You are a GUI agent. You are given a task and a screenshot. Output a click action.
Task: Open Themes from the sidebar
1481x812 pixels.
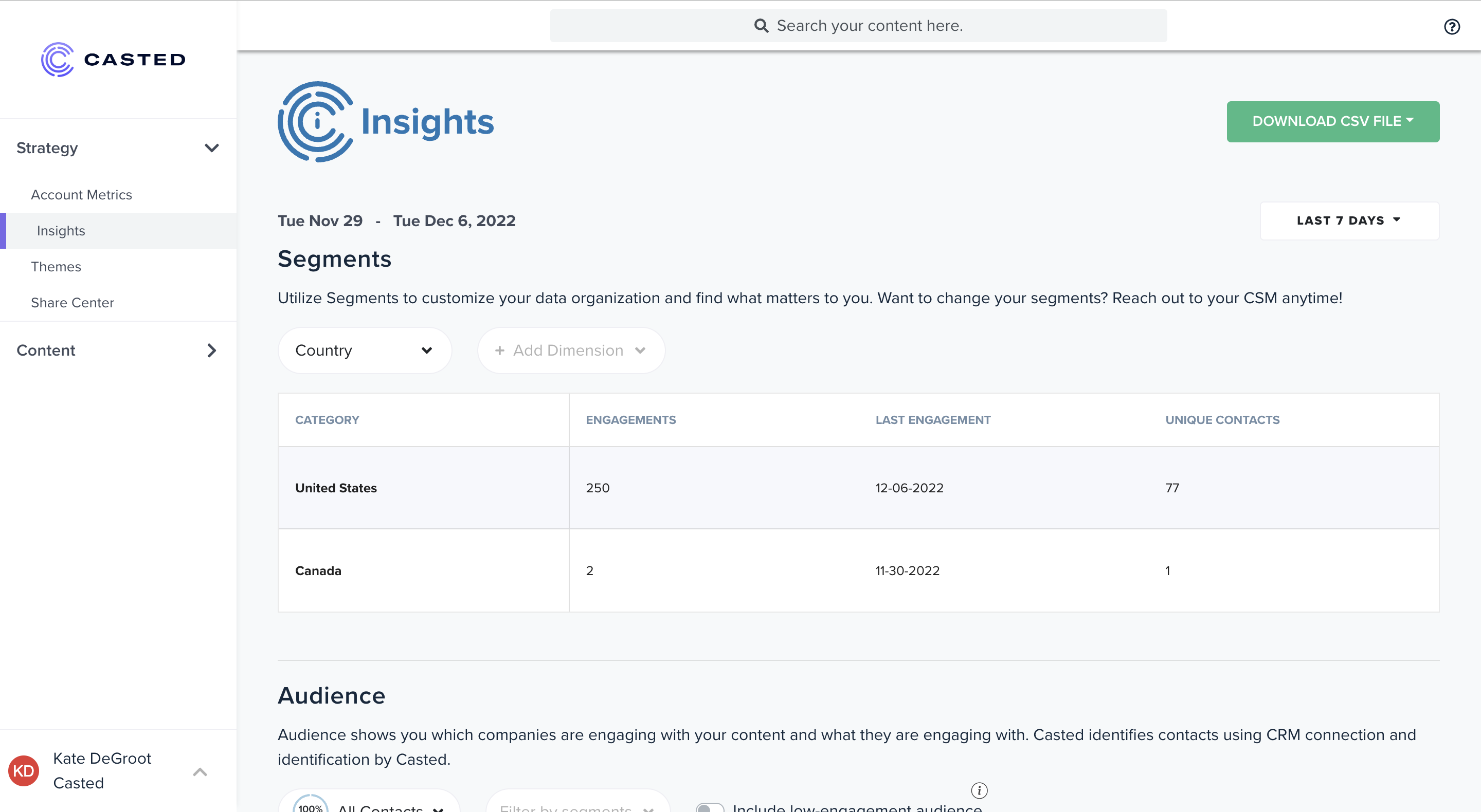[x=56, y=267]
